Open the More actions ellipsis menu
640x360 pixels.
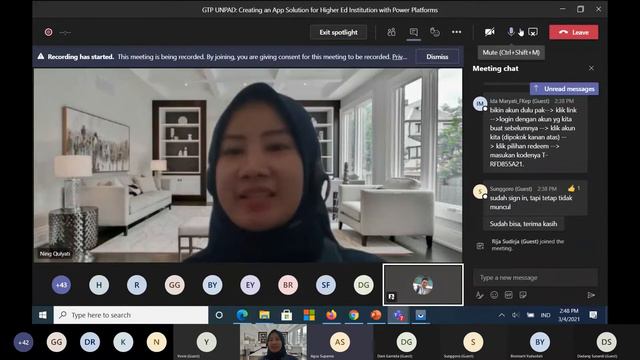click(457, 32)
